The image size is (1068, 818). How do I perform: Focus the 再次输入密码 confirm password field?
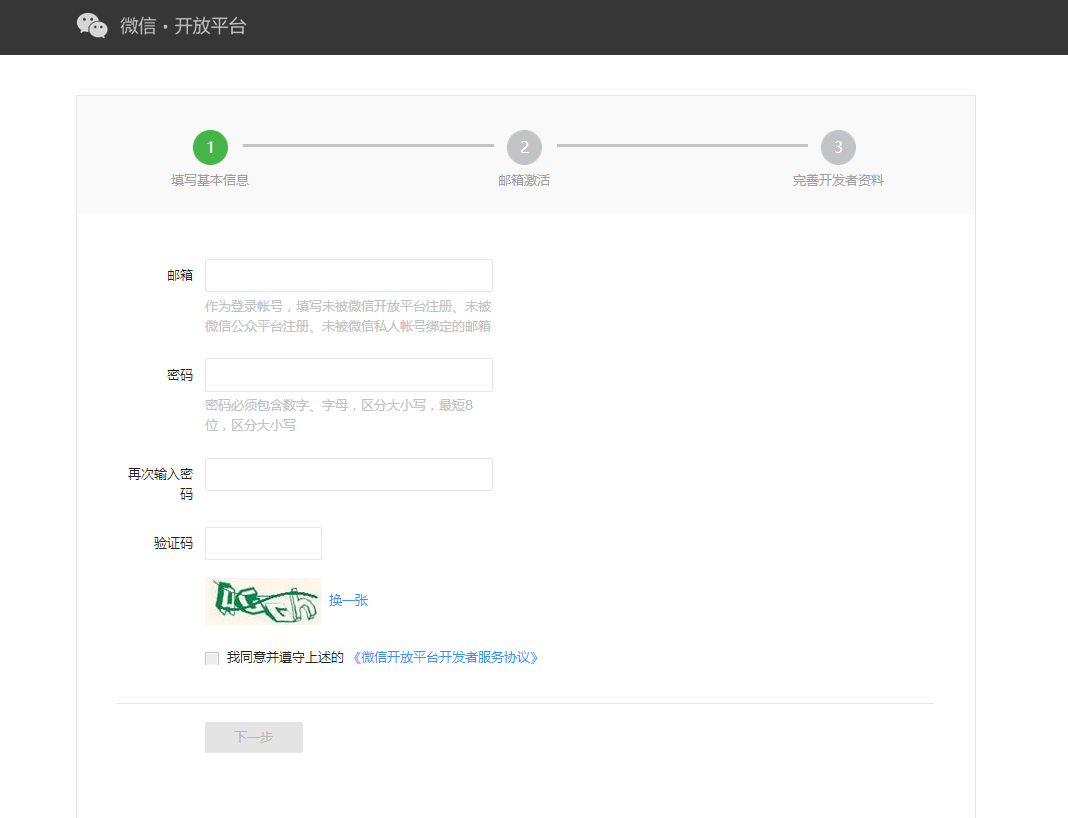pyautogui.click(x=349, y=474)
